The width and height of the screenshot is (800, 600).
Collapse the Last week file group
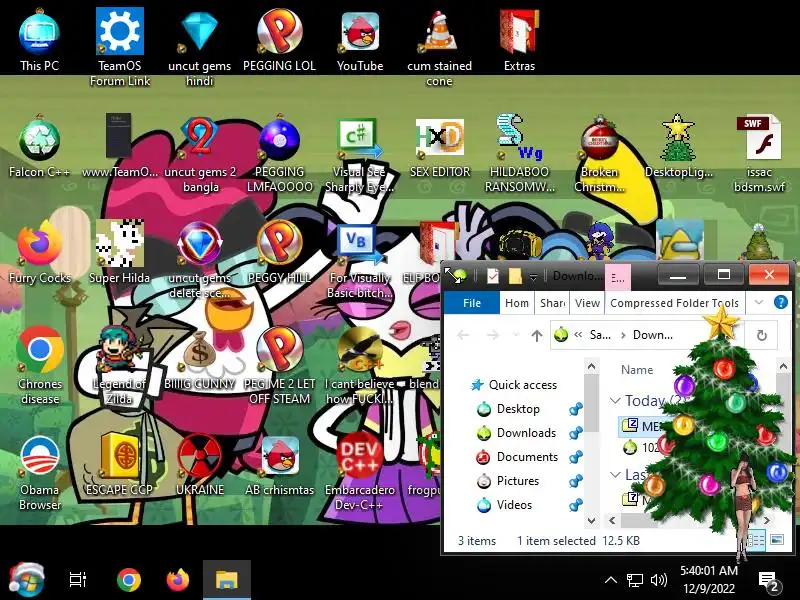click(x=615, y=475)
